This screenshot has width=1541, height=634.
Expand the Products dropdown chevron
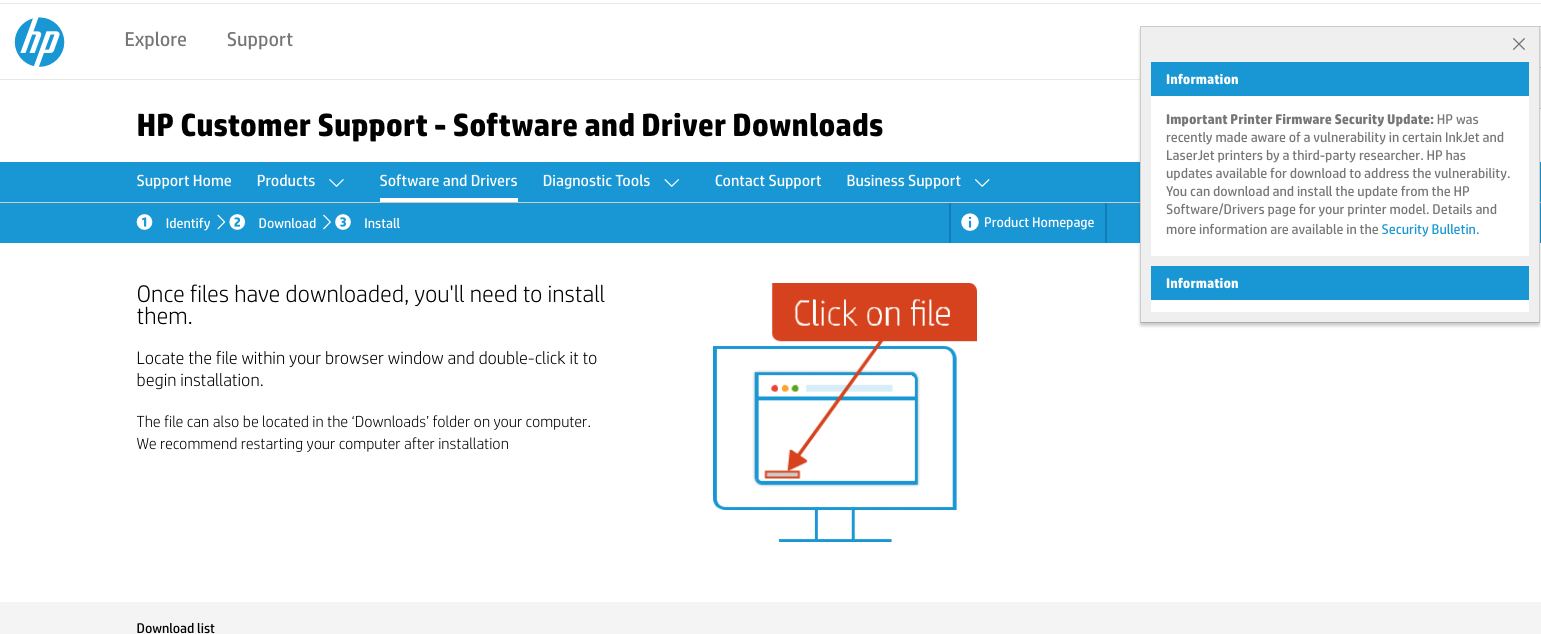pos(337,182)
